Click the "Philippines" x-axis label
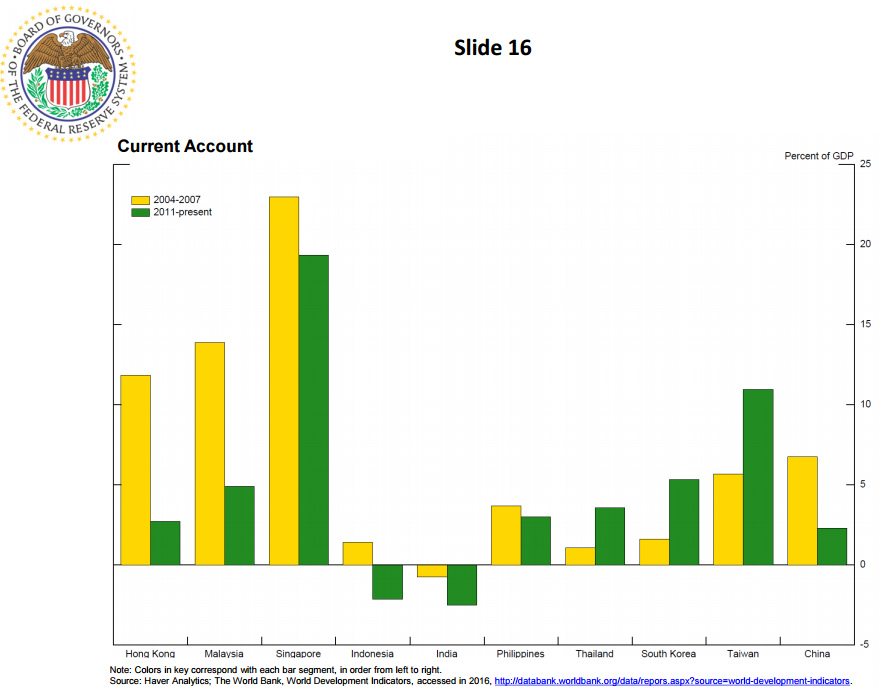 click(520, 654)
